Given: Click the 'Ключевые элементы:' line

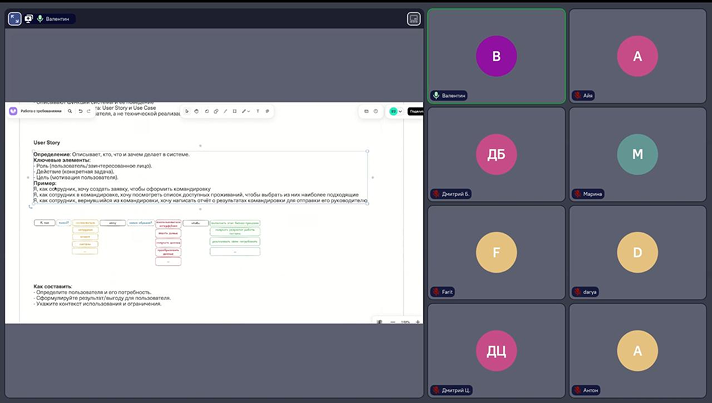Looking at the screenshot, I should [62, 160].
